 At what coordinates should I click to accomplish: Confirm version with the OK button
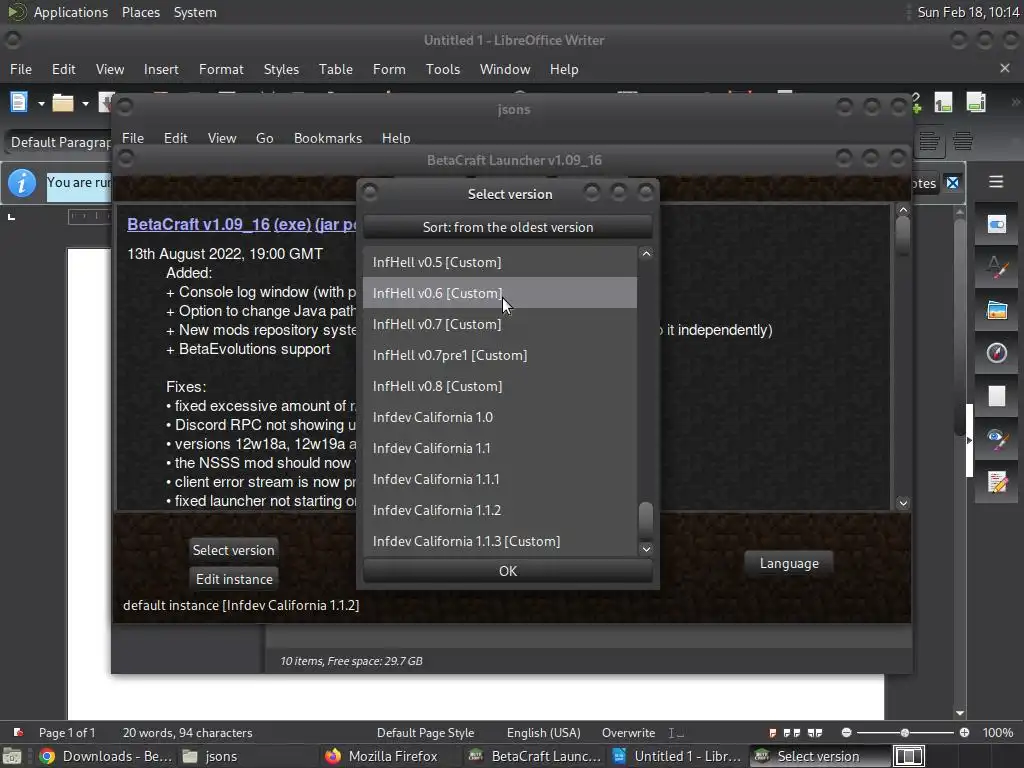click(x=507, y=571)
